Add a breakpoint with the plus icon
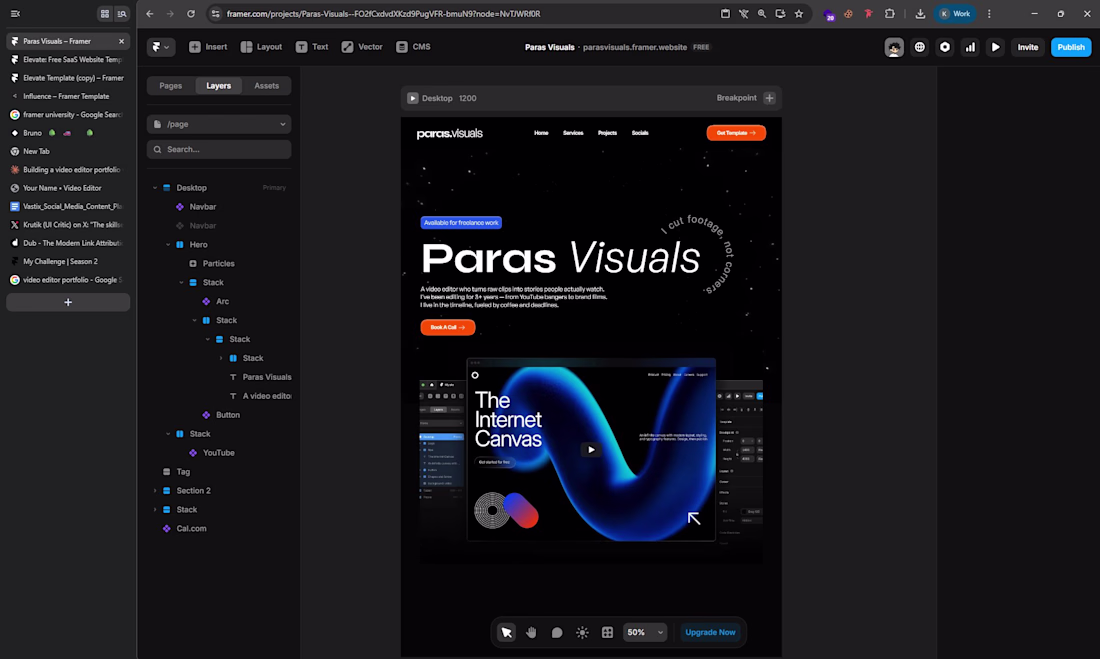The width and height of the screenshot is (1100, 659). 769,98
